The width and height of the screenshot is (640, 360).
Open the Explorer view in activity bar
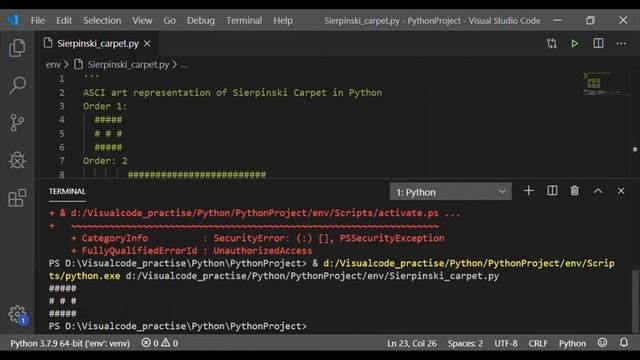tap(17, 48)
